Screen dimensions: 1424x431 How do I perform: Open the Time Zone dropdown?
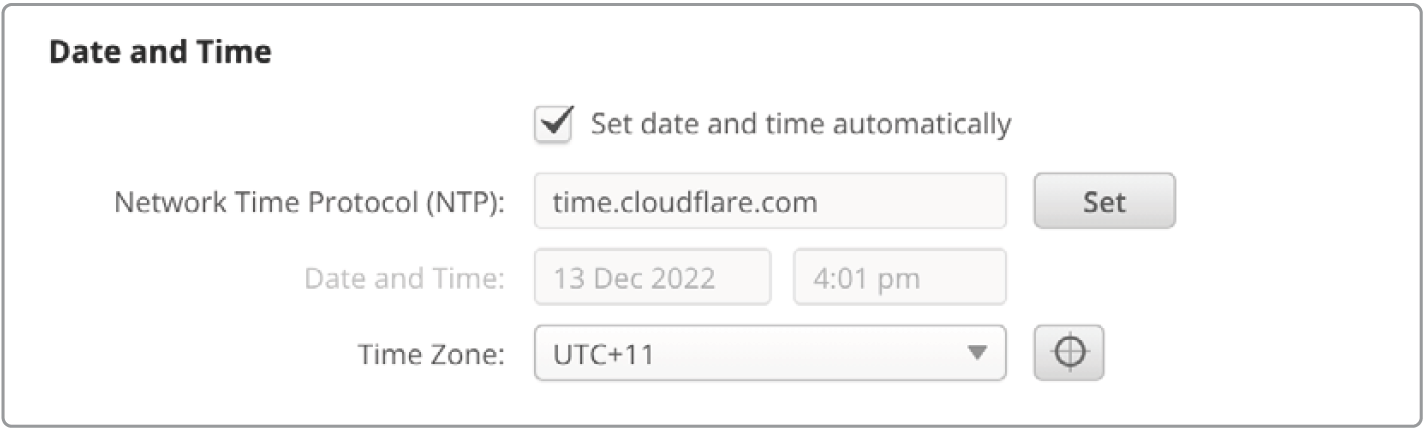click(770, 353)
